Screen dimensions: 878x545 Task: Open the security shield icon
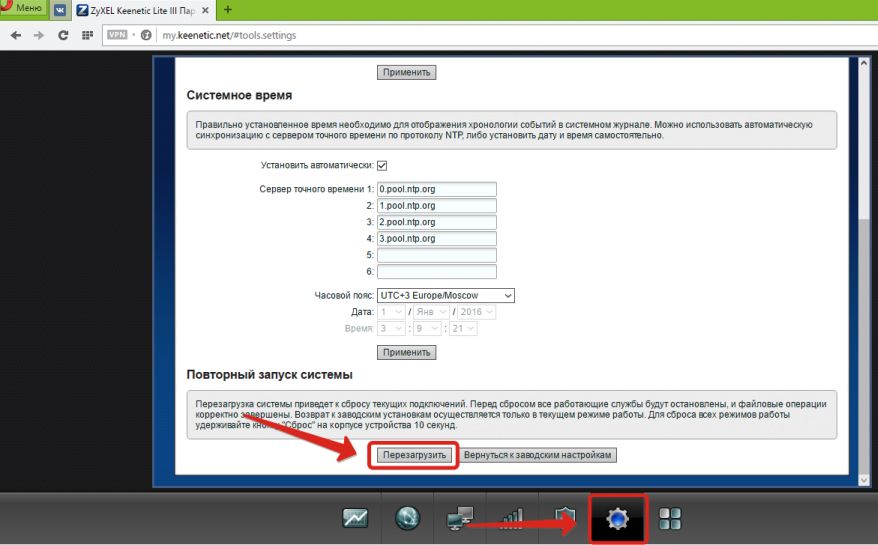coord(565,518)
